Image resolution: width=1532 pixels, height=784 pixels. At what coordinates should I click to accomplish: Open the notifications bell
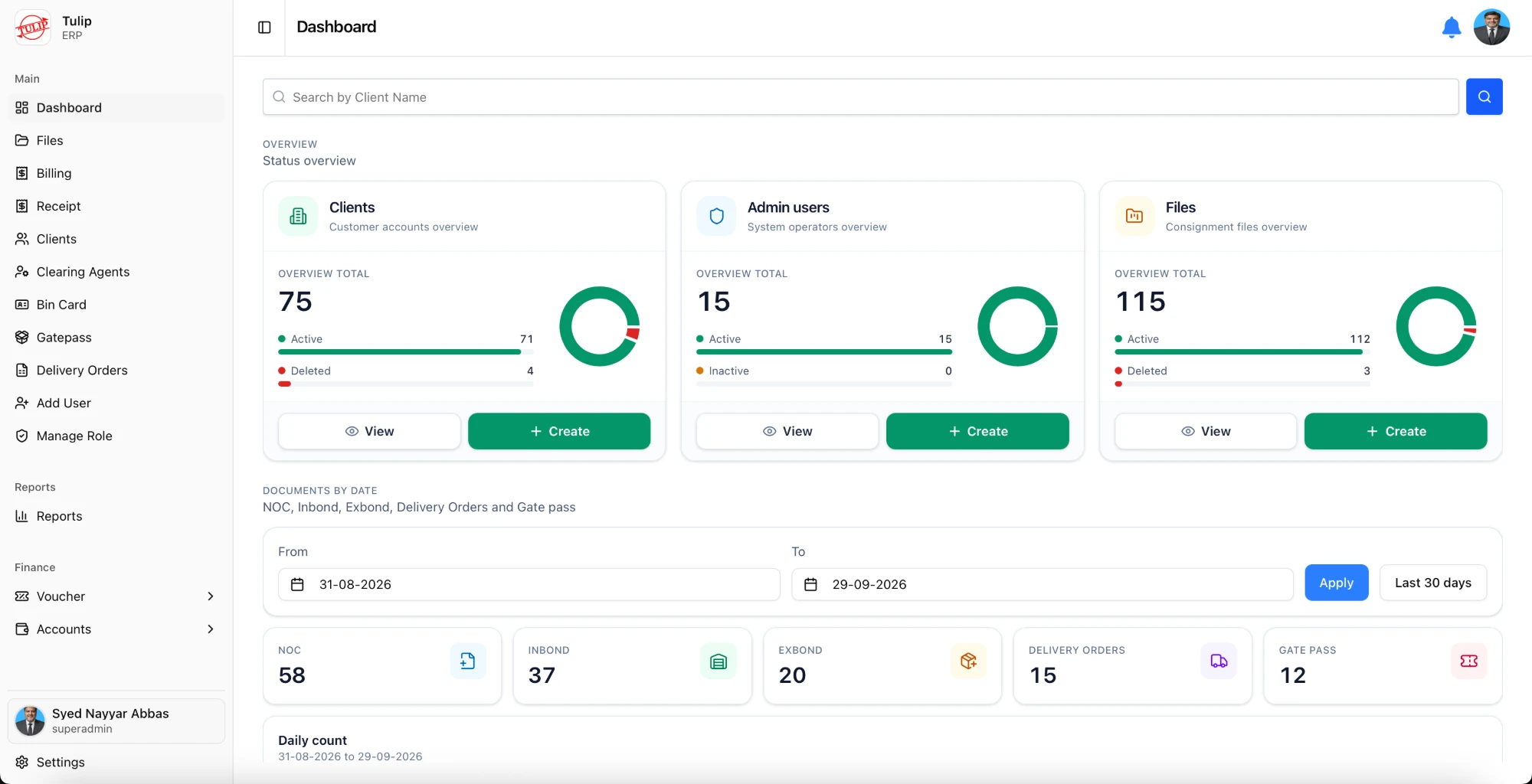pyautogui.click(x=1451, y=28)
